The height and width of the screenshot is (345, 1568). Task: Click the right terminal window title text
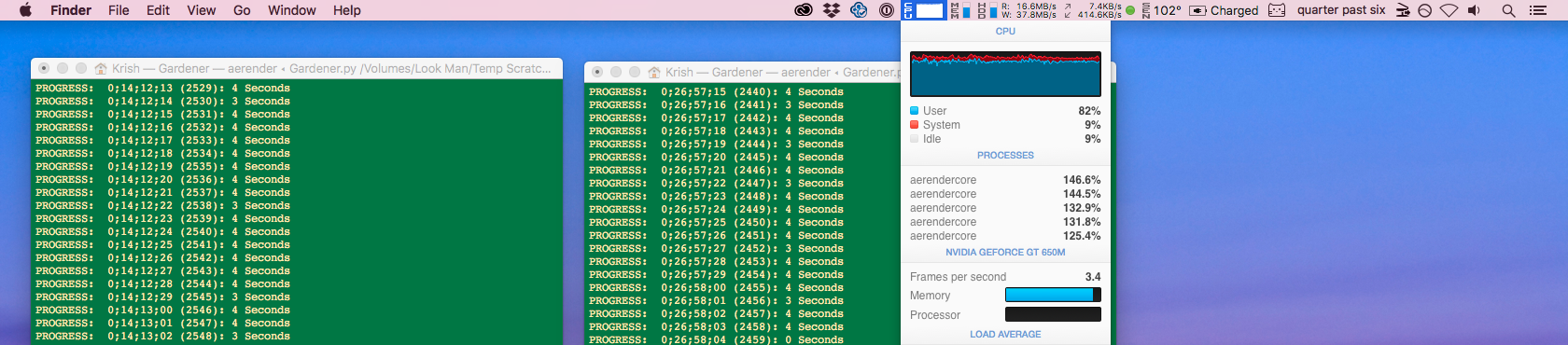point(782,73)
